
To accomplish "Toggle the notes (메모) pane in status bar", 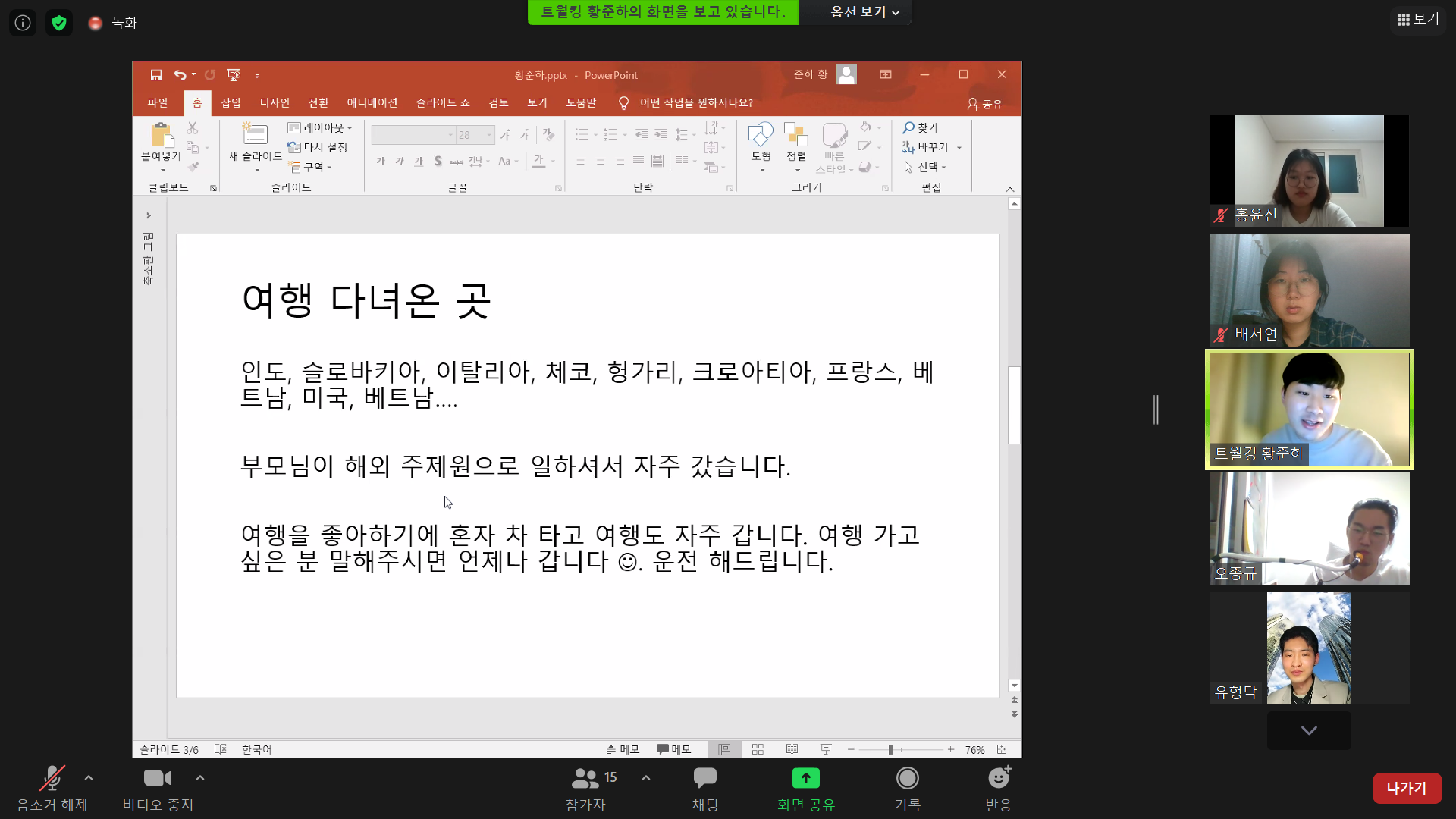I will 623,749.
